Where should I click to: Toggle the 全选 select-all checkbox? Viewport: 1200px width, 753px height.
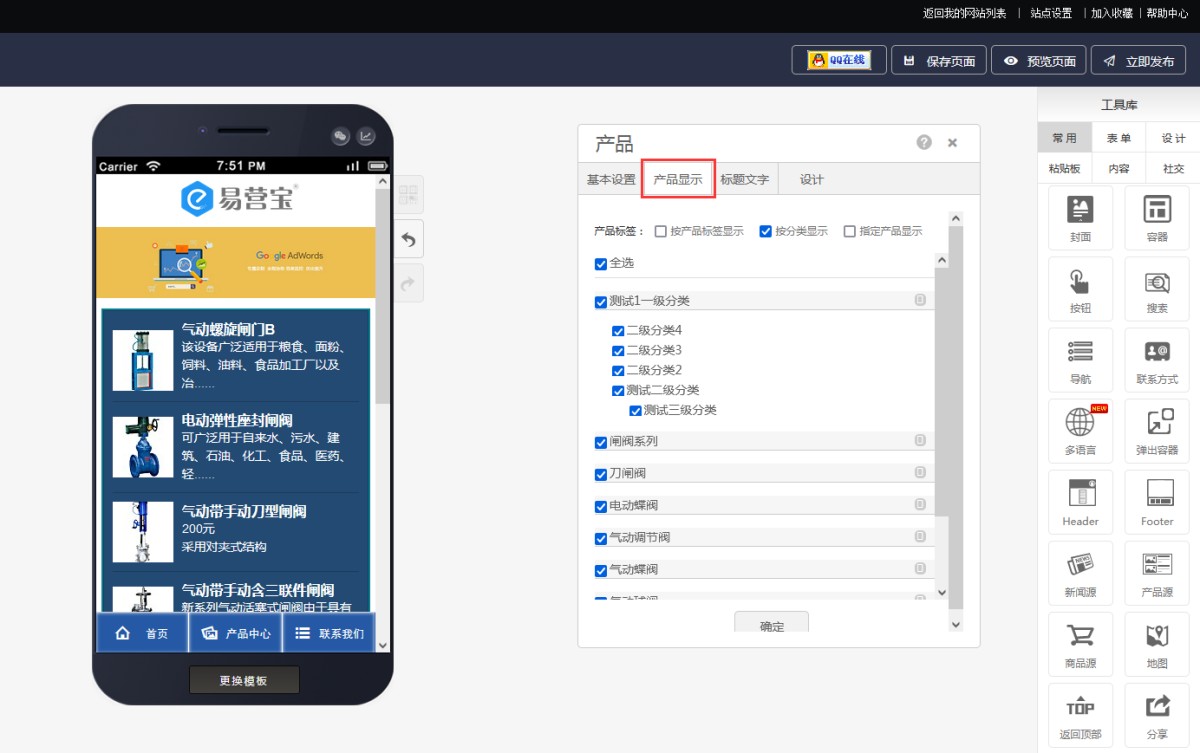[x=601, y=264]
